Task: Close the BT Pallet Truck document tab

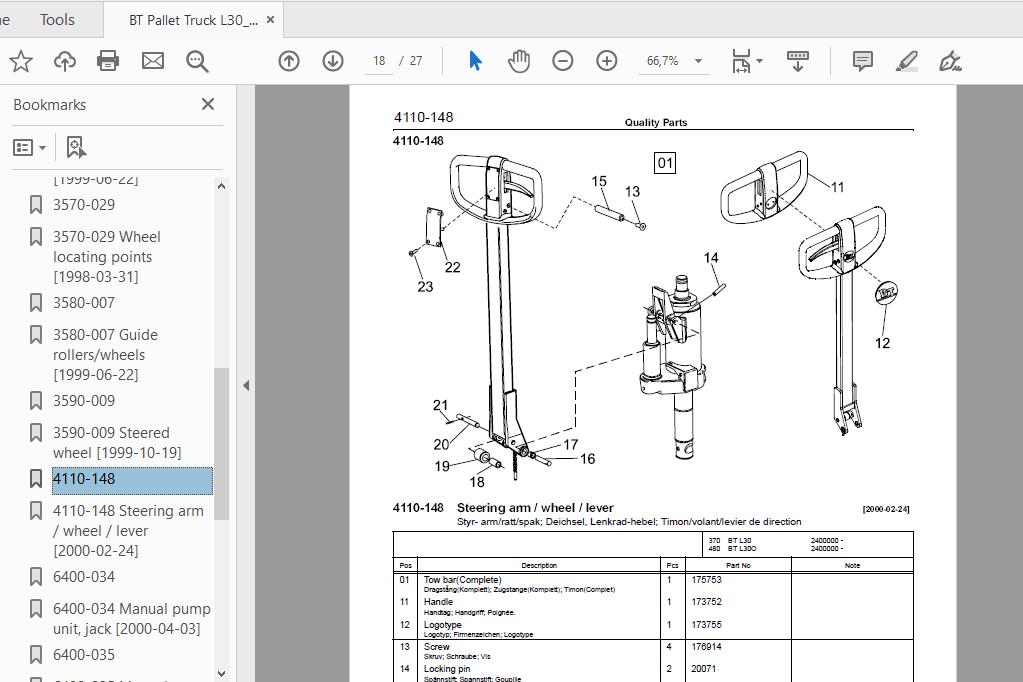Action: point(270,20)
